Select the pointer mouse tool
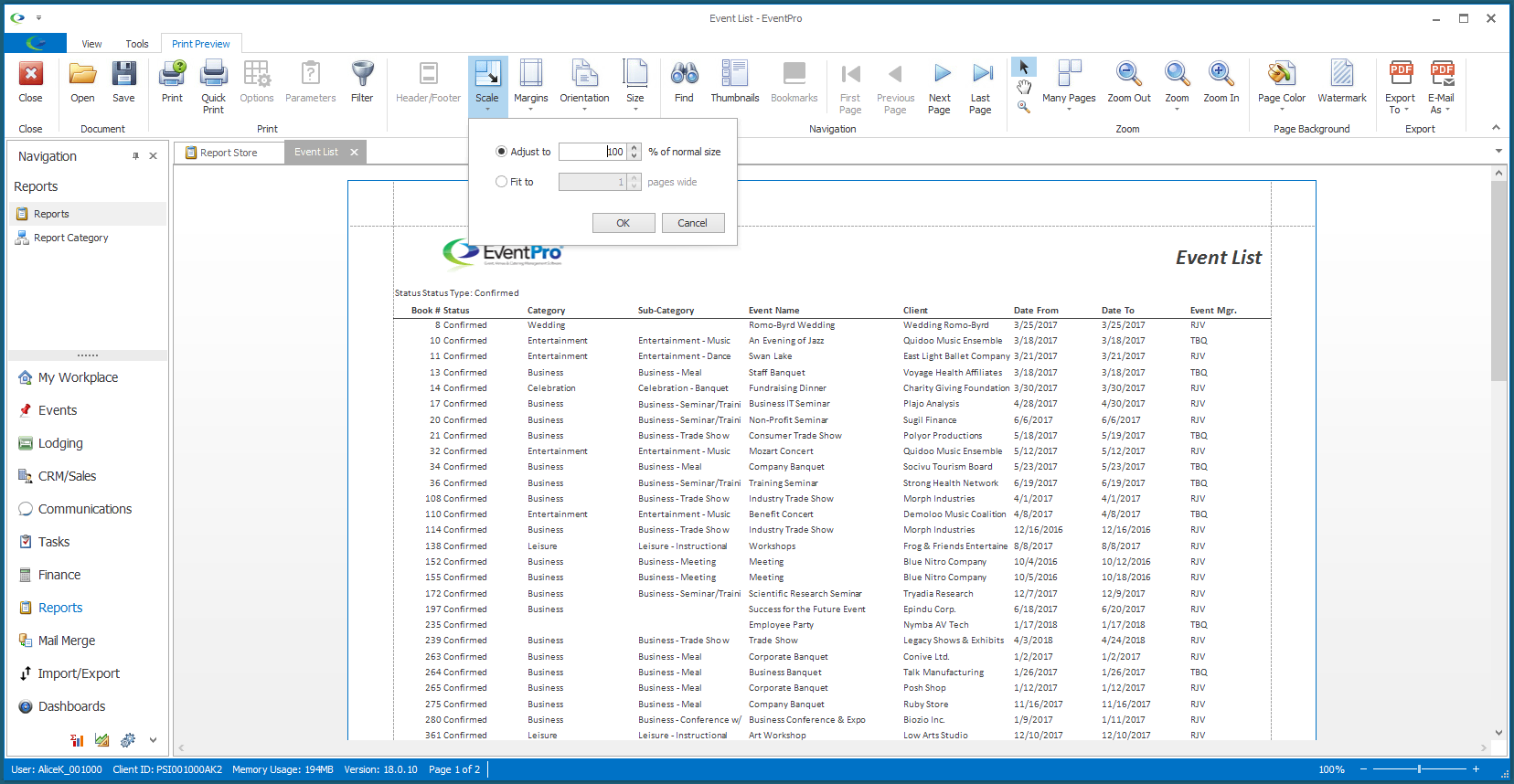Viewport: 1514px width, 784px height. coord(1024,68)
